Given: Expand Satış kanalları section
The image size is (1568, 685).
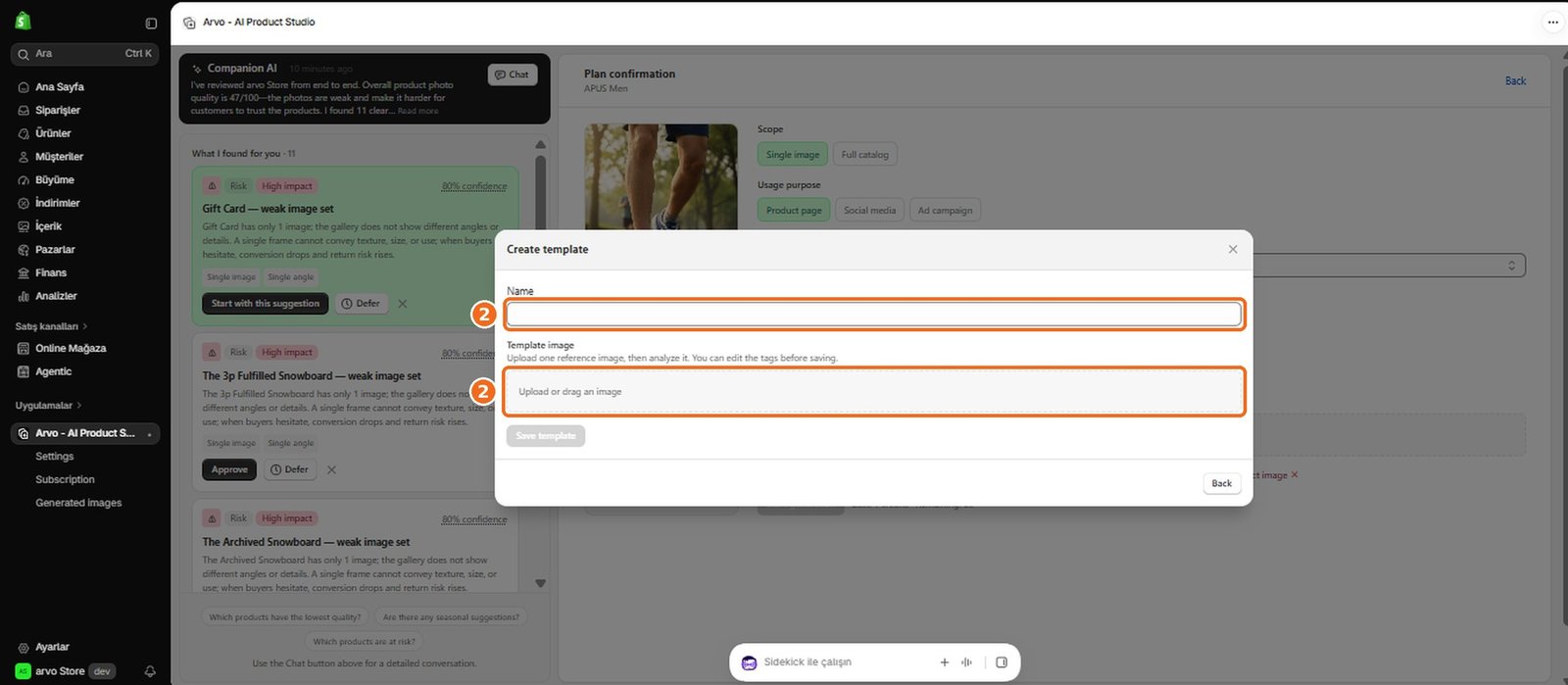Looking at the screenshot, I should [51, 326].
